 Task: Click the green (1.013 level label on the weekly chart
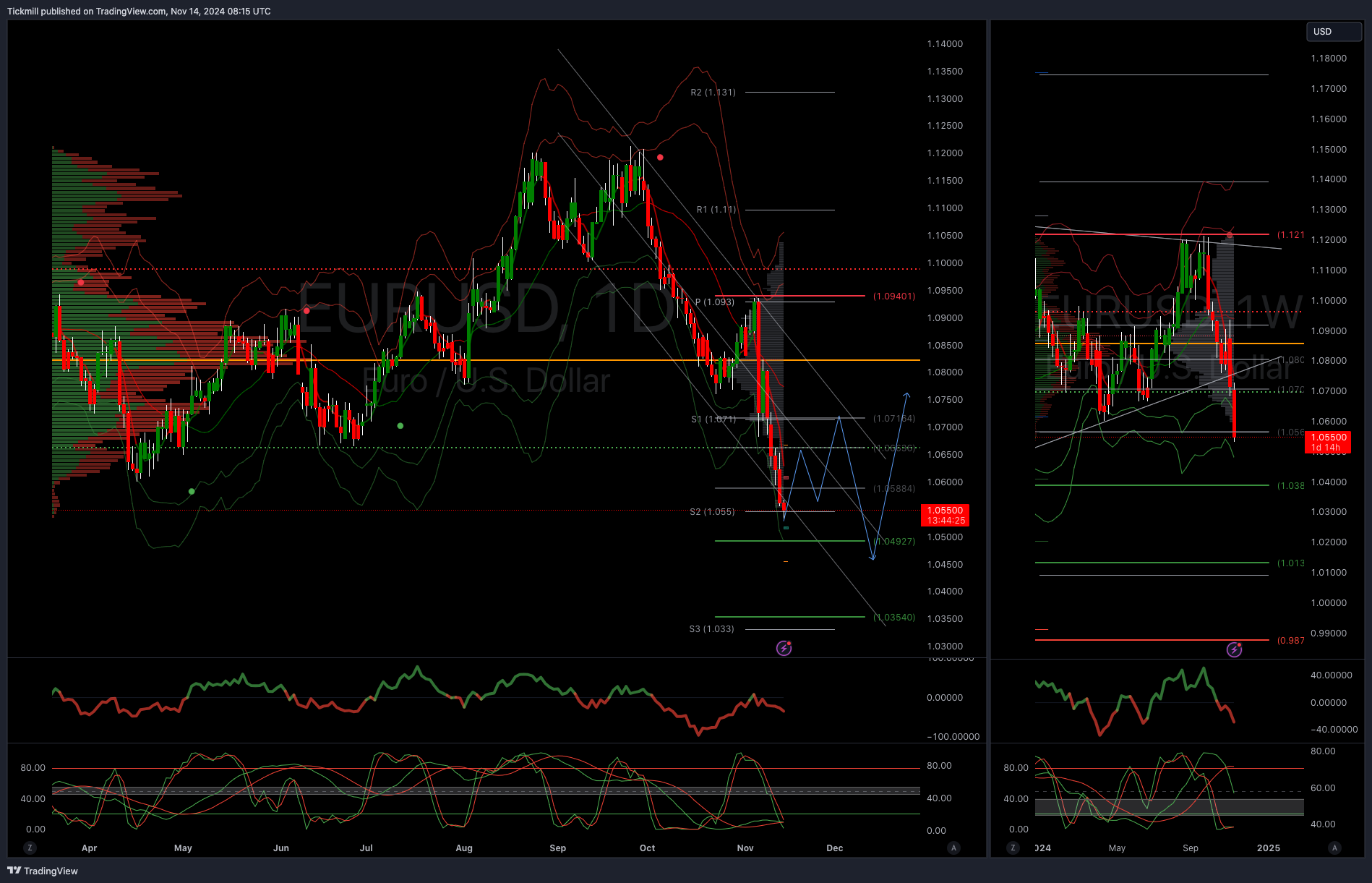[x=1290, y=563]
